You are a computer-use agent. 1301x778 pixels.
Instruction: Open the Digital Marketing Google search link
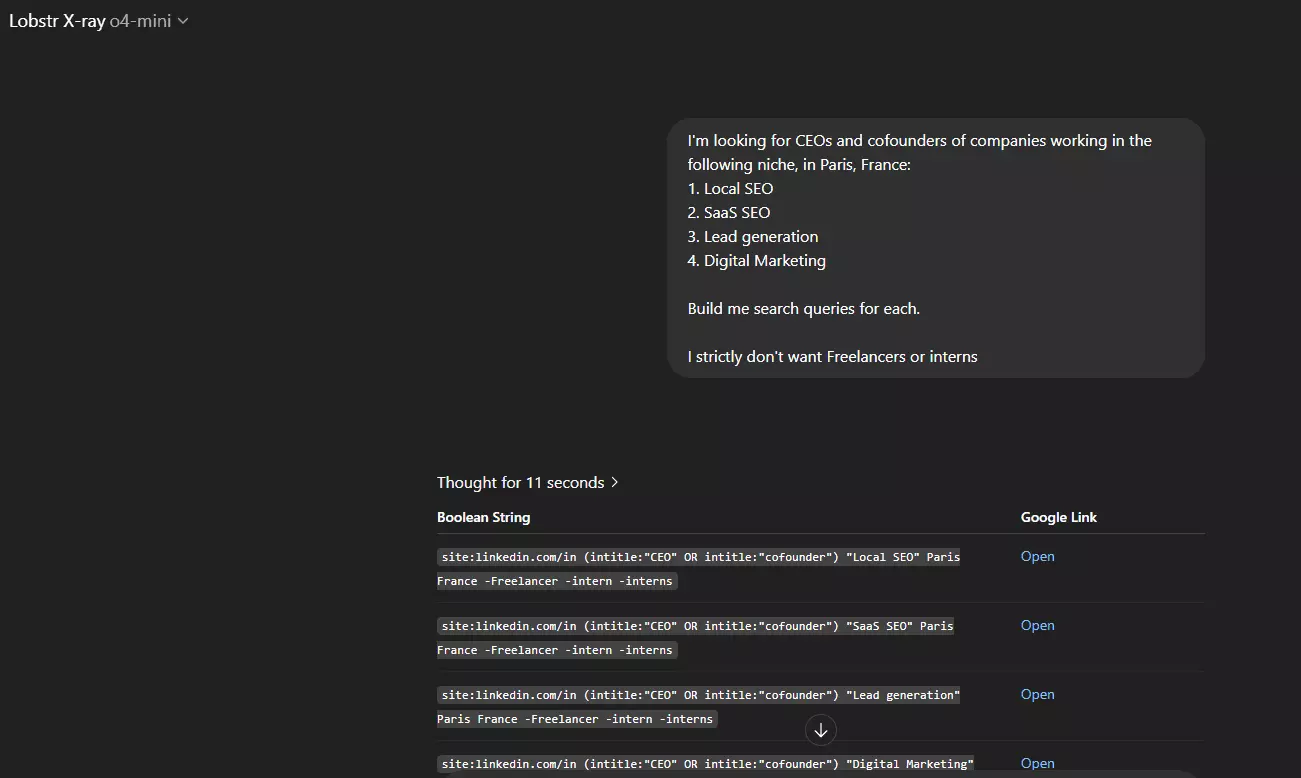pos(1037,763)
